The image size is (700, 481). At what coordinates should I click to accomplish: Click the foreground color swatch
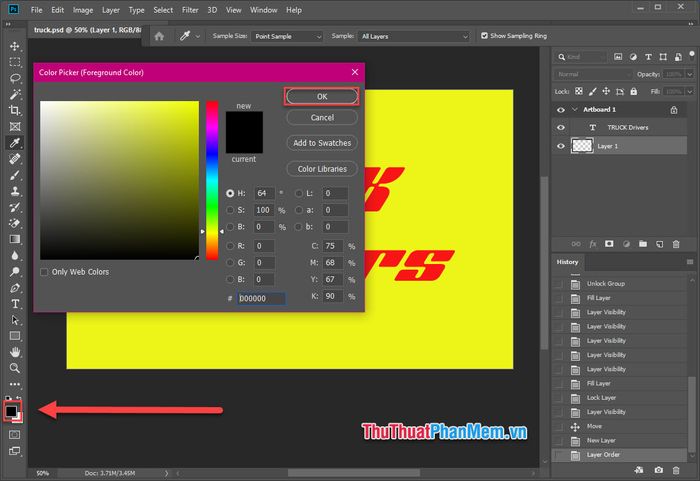tap(12, 409)
